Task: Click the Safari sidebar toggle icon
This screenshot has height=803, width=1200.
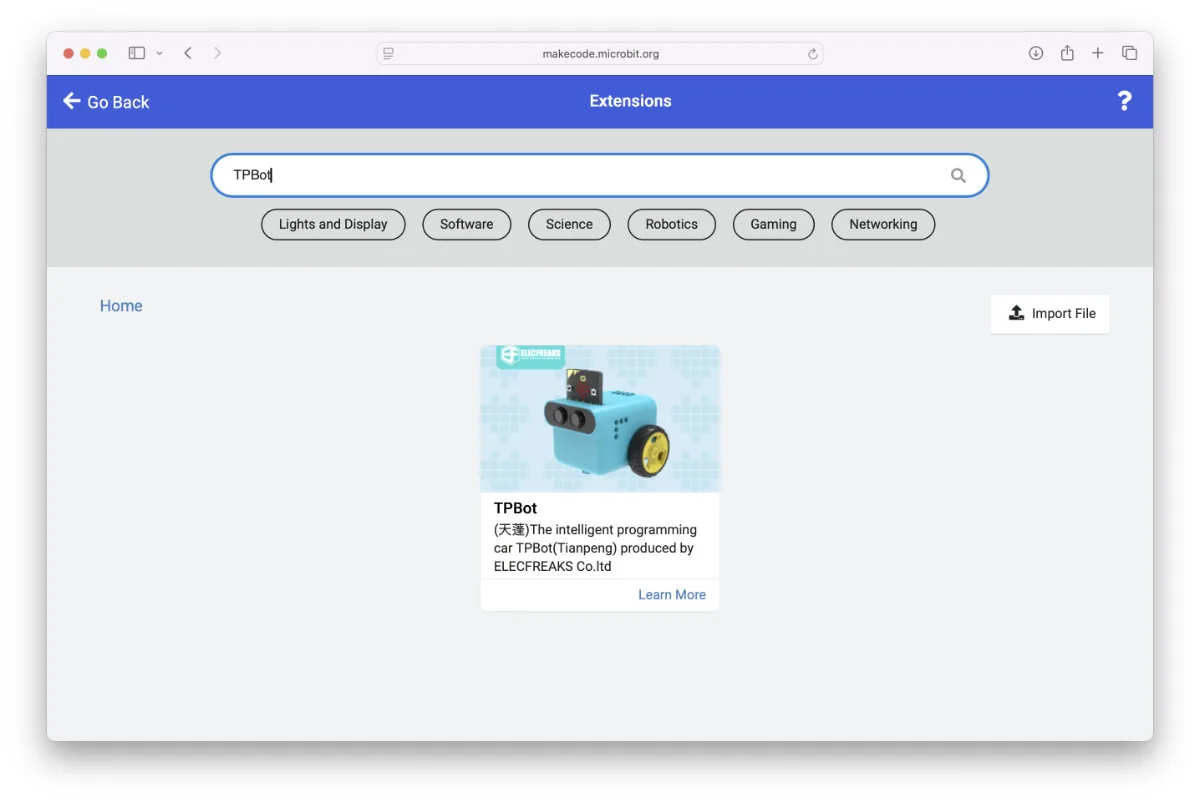Action: point(137,53)
